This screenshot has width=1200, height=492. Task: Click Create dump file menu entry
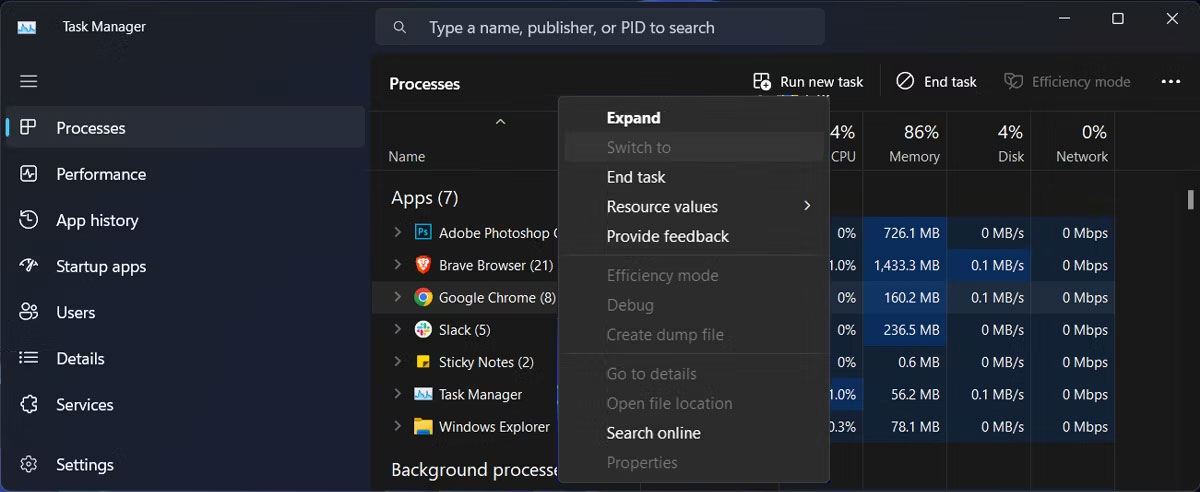pos(694,334)
